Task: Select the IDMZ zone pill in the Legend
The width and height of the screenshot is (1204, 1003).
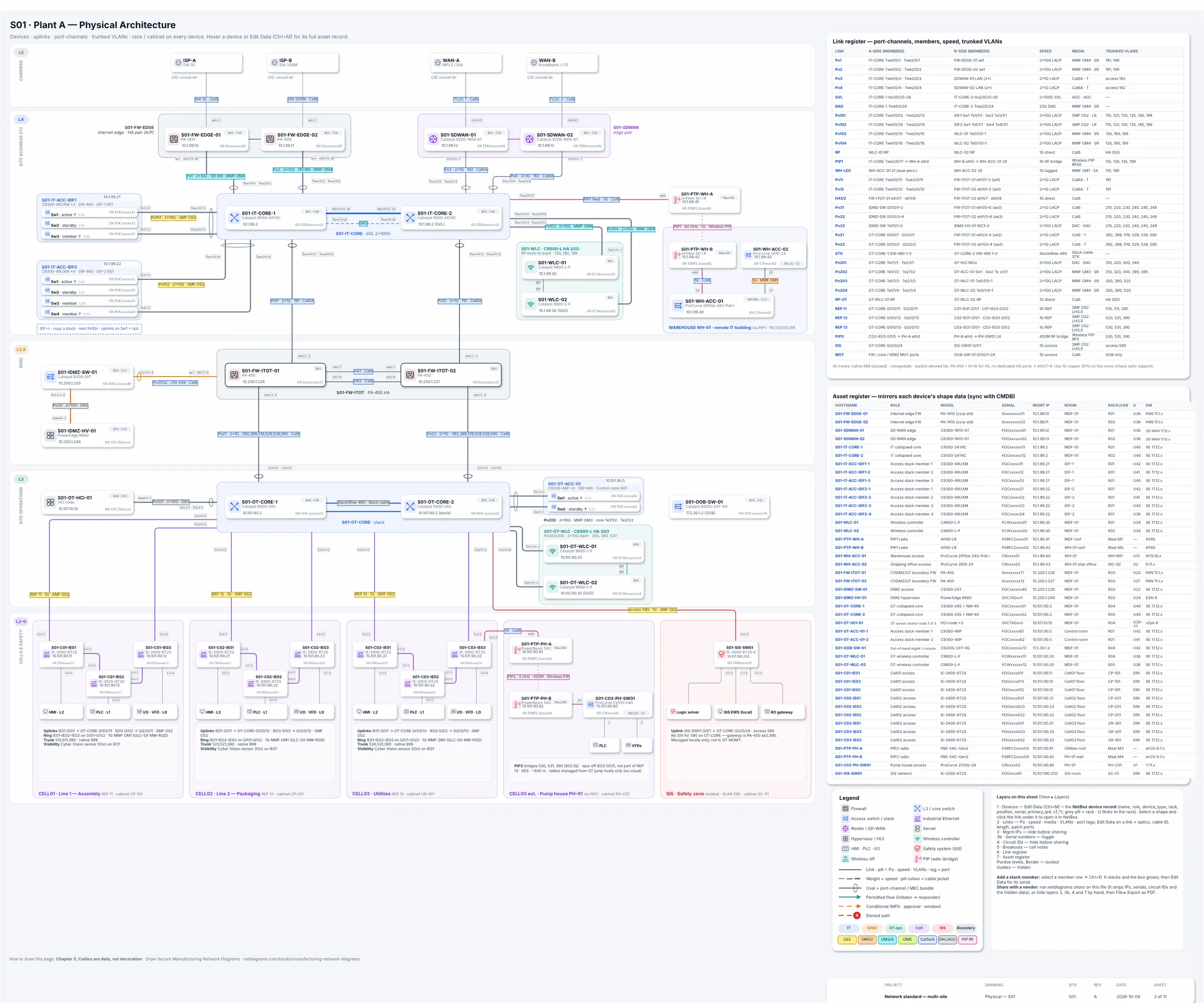Action: (872, 928)
